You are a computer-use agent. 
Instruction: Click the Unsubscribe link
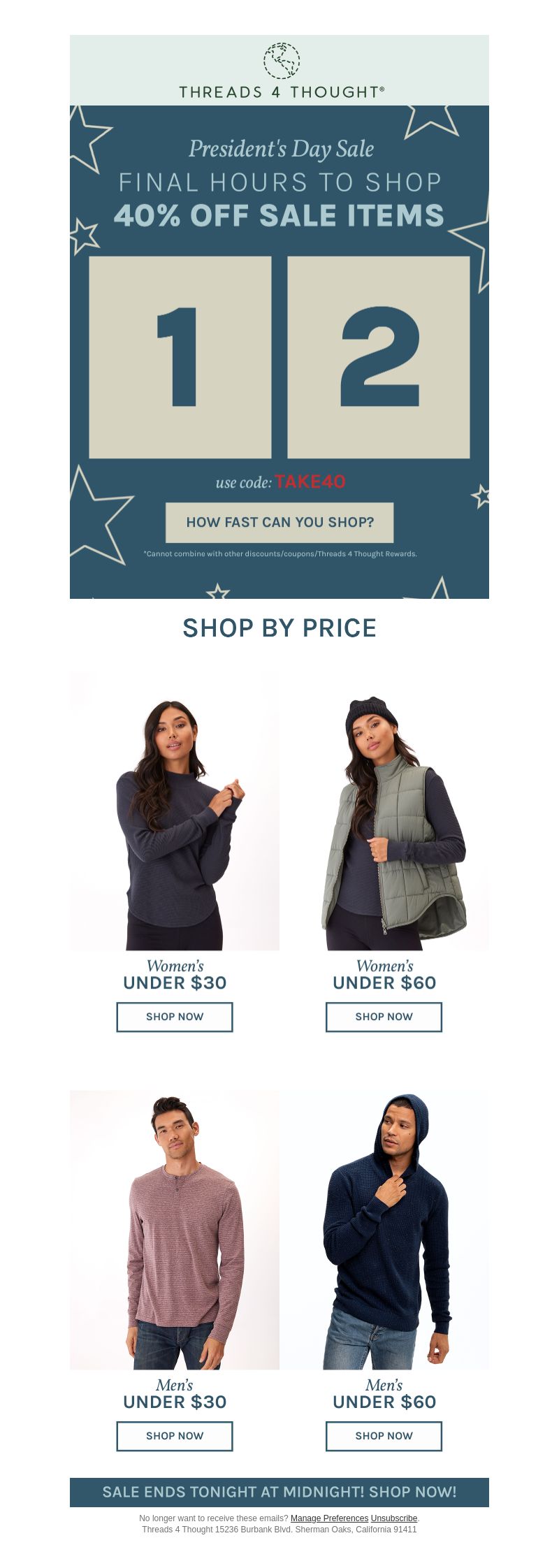point(394,1518)
